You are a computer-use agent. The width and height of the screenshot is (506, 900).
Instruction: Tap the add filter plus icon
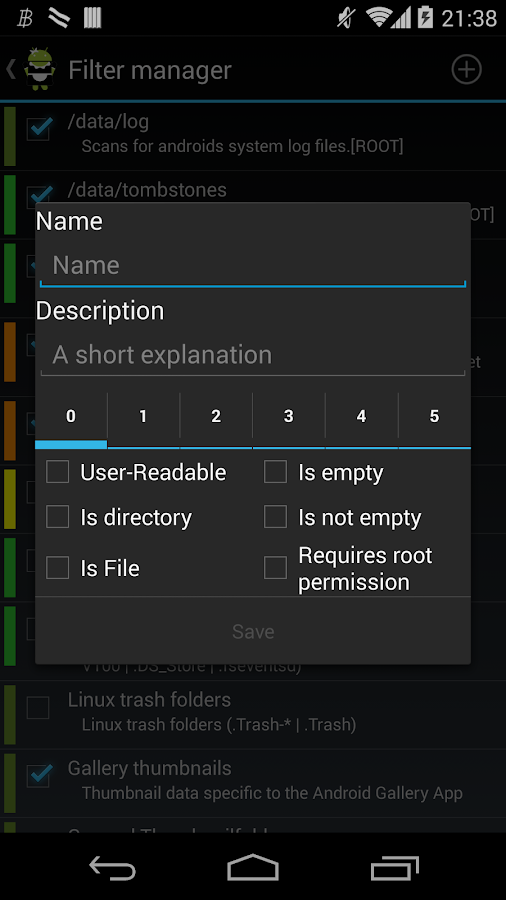point(466,69)
